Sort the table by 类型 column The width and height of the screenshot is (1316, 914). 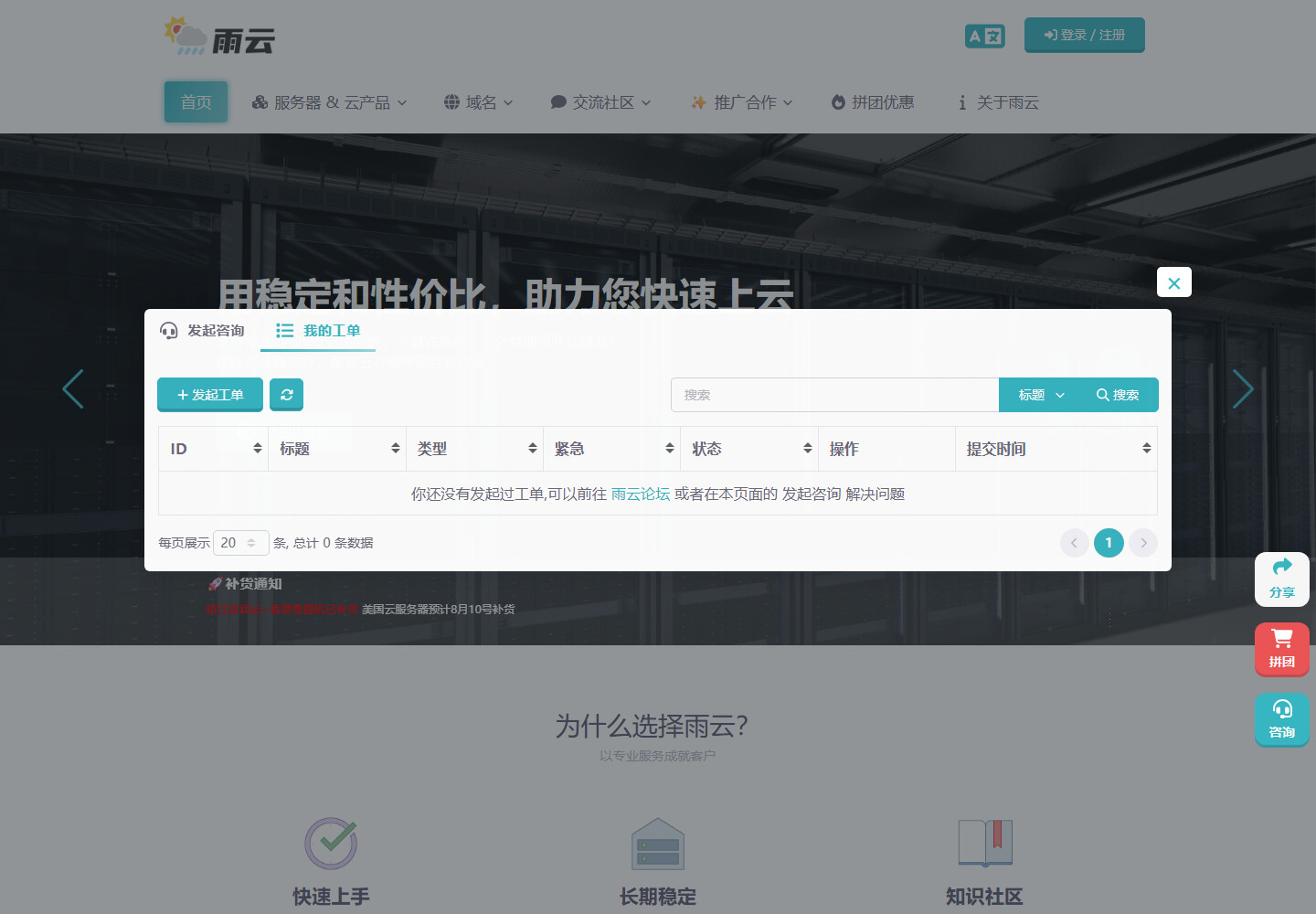tap(475, 449)
